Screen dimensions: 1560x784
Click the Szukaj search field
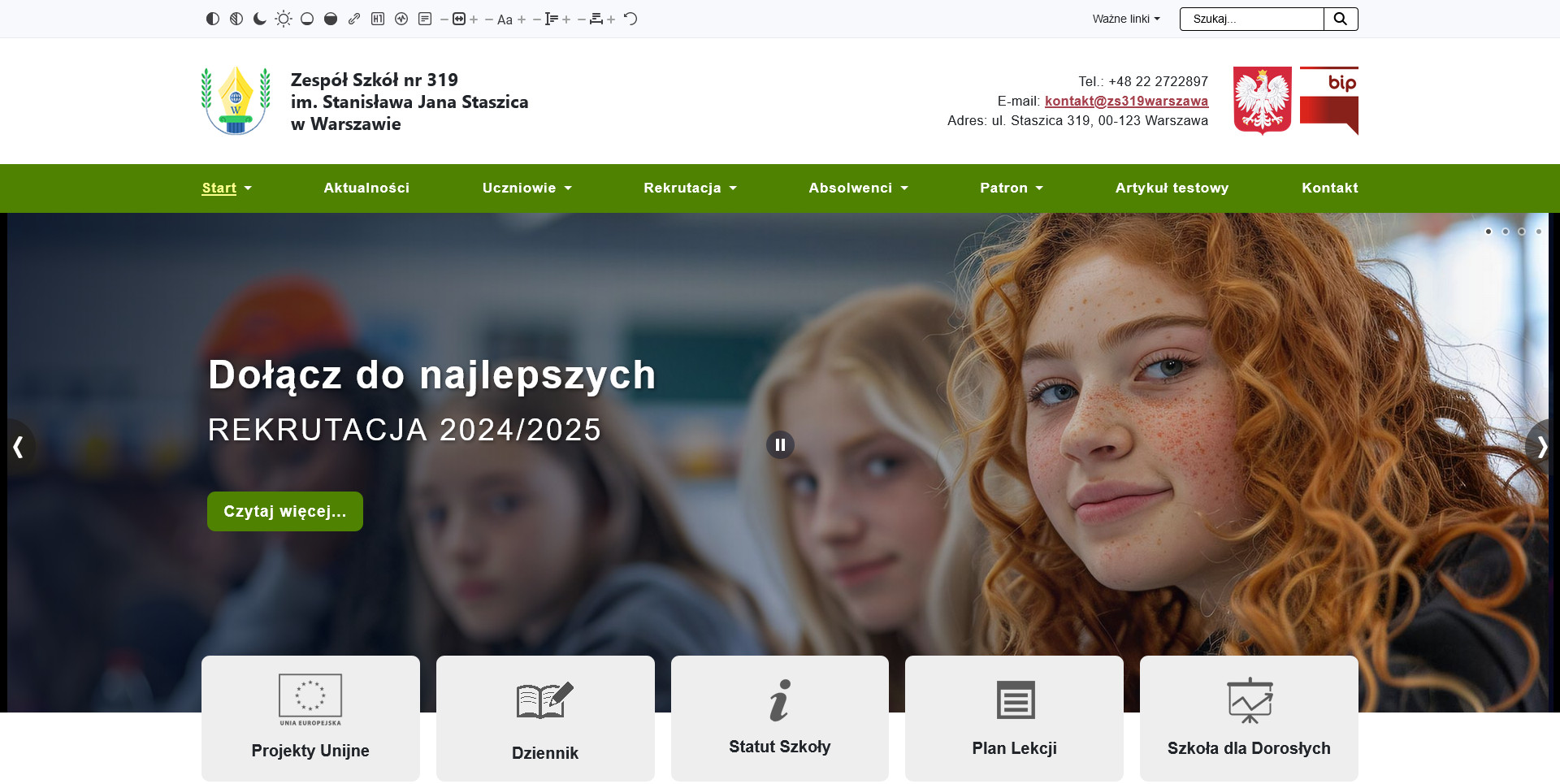tap(1251, 19)
